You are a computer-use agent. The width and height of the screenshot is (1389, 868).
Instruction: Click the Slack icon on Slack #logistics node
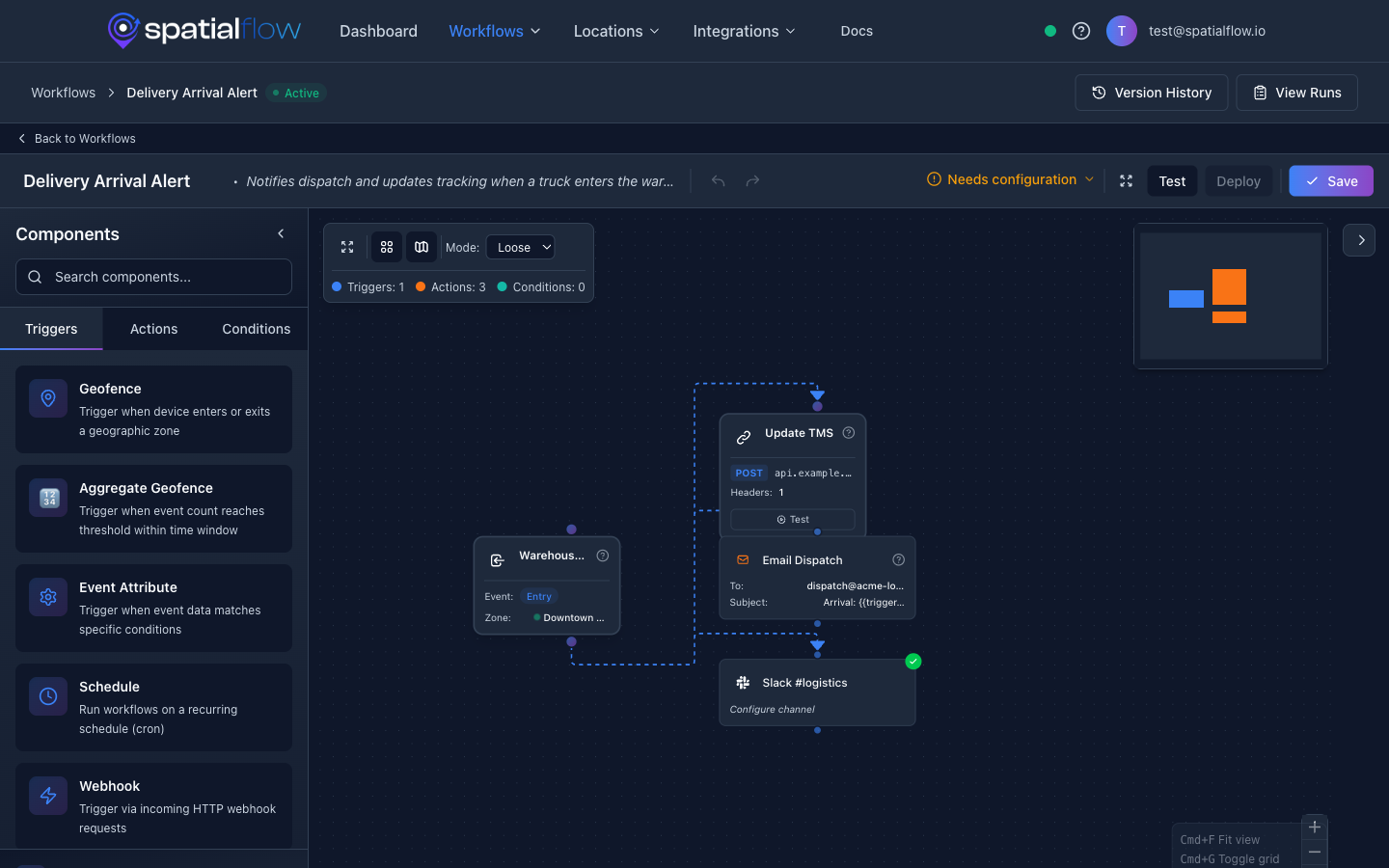coord(742,682)
